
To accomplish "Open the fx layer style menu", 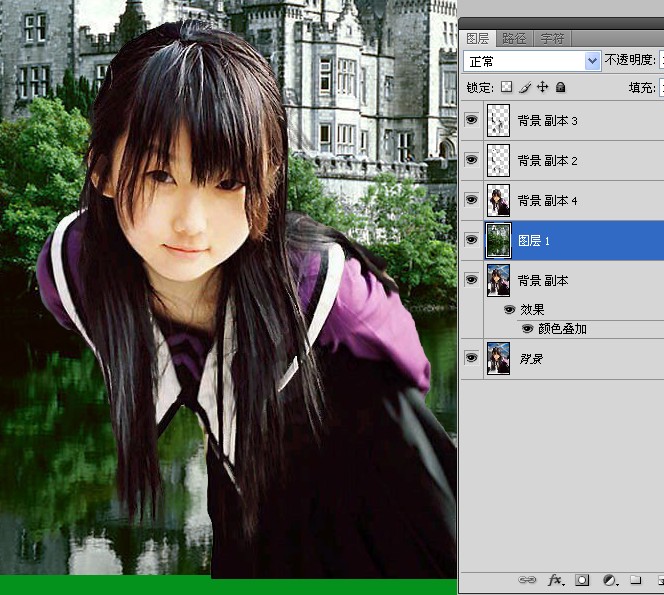I will coord(556,580).
